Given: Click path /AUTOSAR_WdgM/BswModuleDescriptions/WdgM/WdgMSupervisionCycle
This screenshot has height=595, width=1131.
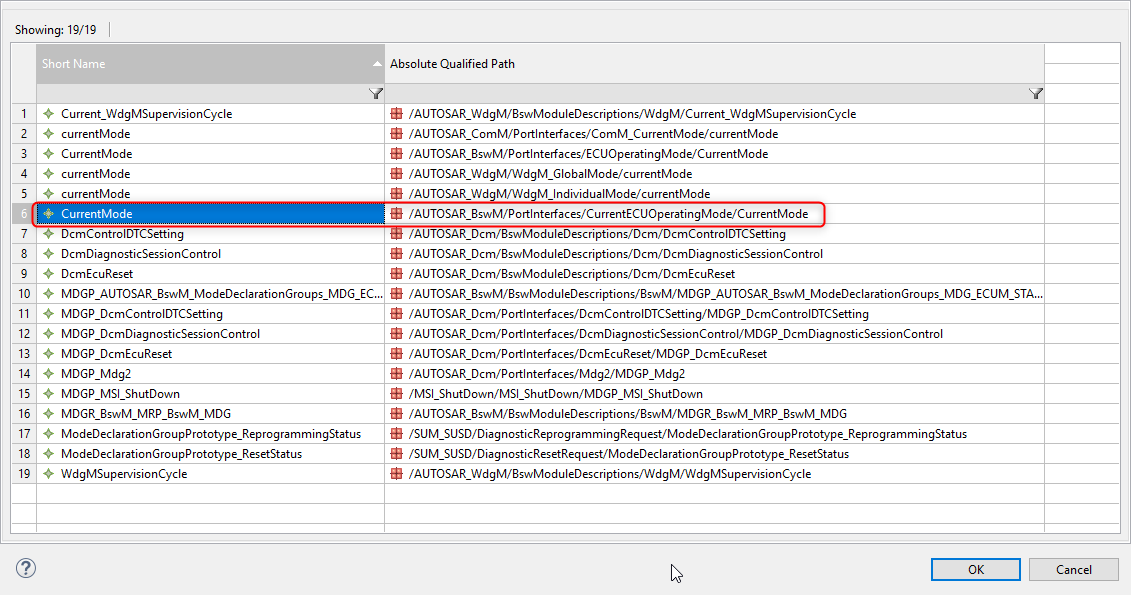Looking at the screenshot, I should (609, 474).
